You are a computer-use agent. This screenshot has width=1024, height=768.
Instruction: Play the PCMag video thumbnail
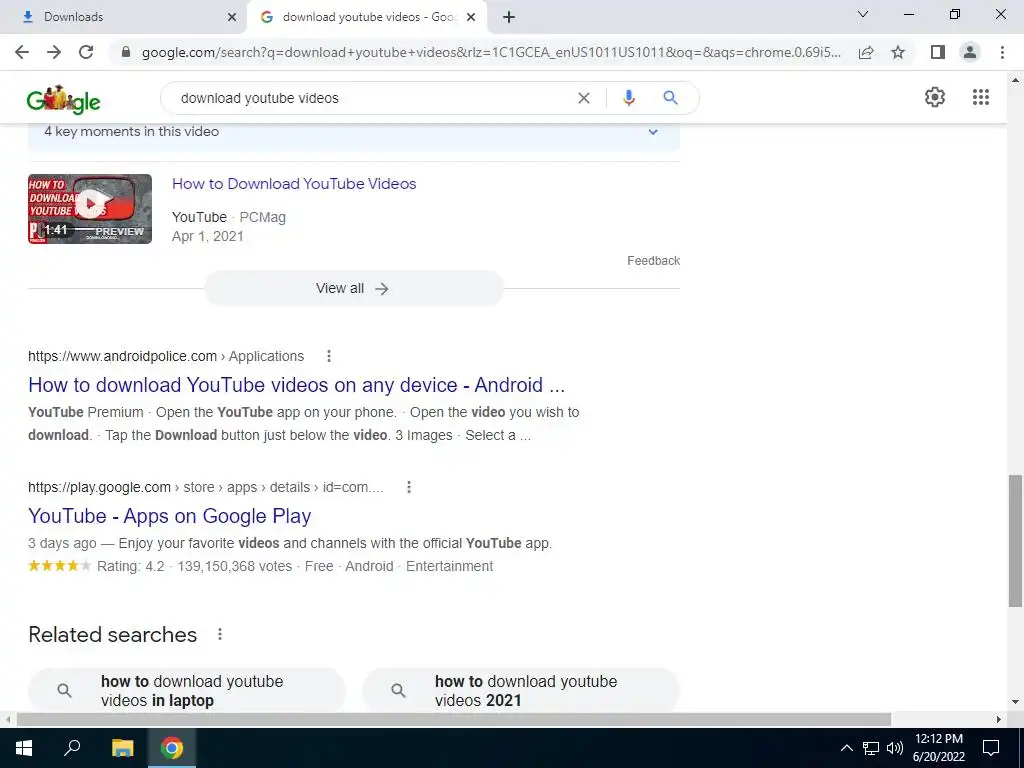coord(90,209)
